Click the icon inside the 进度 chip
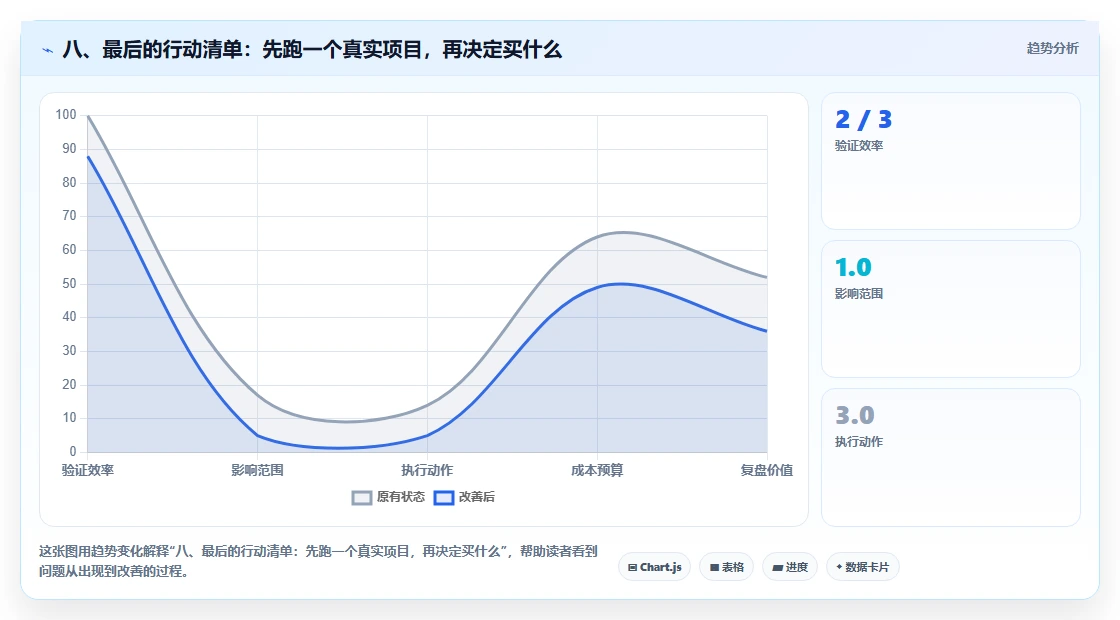This screenshot has width=1120, height=620. coord(778,568)
